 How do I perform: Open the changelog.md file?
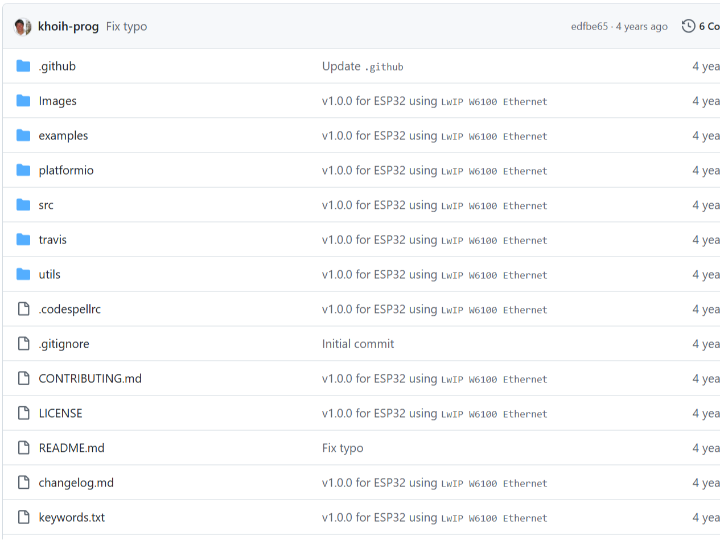point(76,482)
